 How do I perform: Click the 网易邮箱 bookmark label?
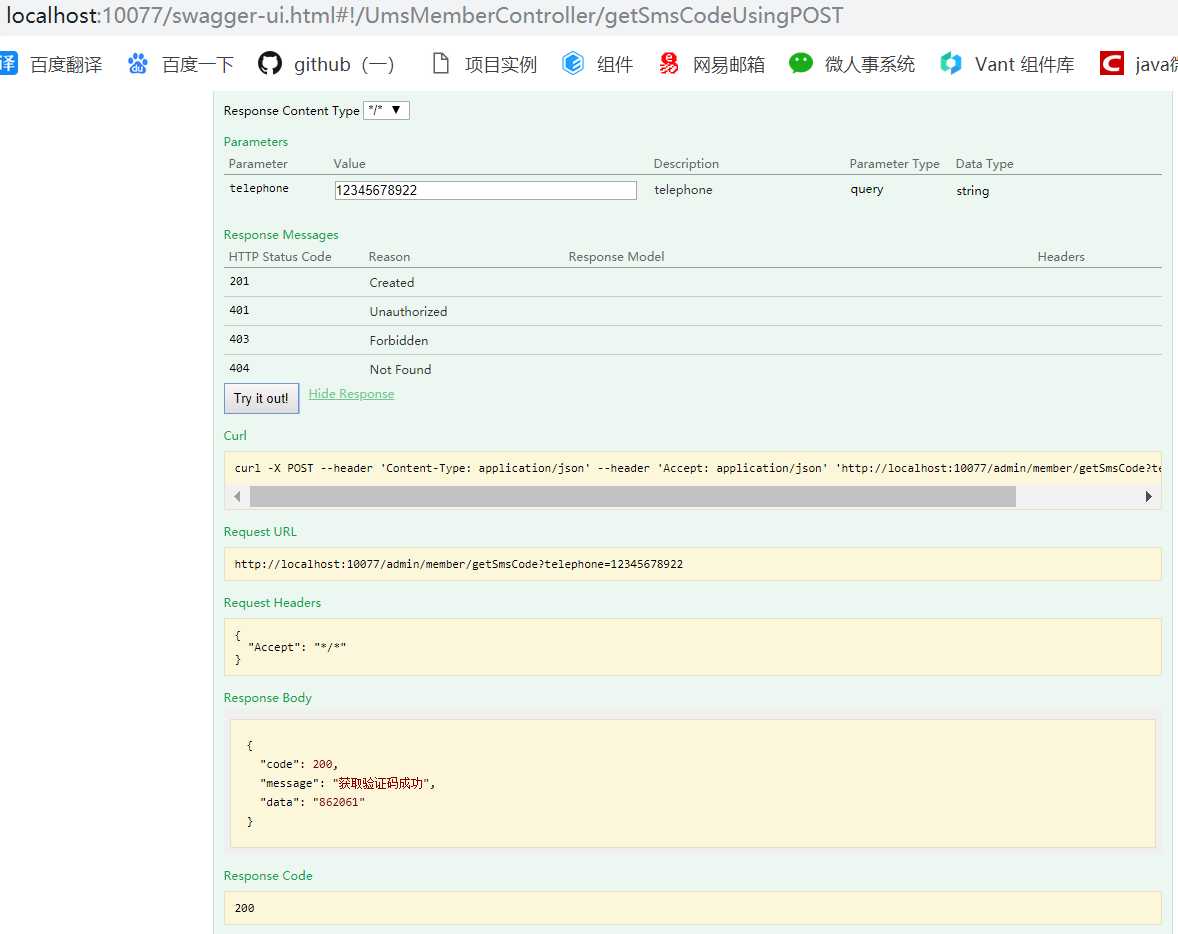pos(729,65)
